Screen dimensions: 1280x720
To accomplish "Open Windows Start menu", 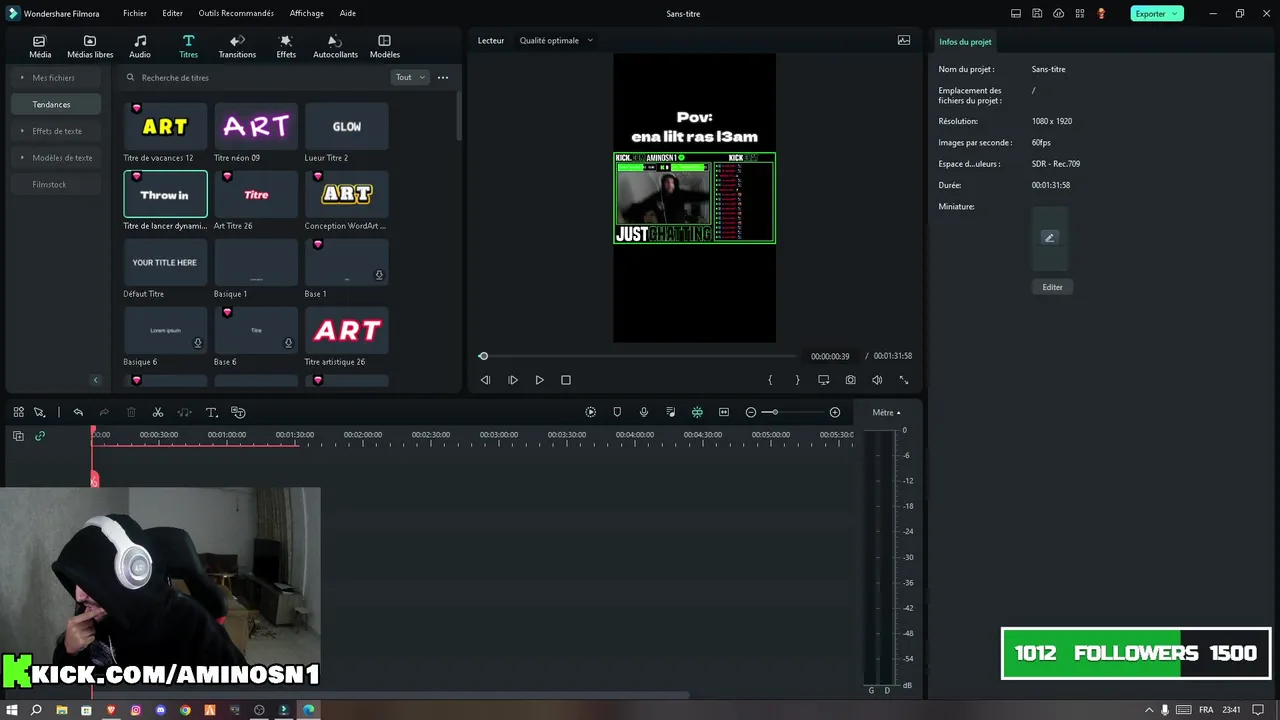I will pyautogui.click(x=12, y=710).
